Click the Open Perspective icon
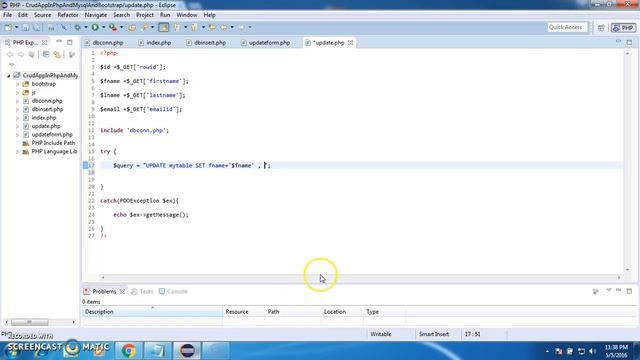 [601, 28]
